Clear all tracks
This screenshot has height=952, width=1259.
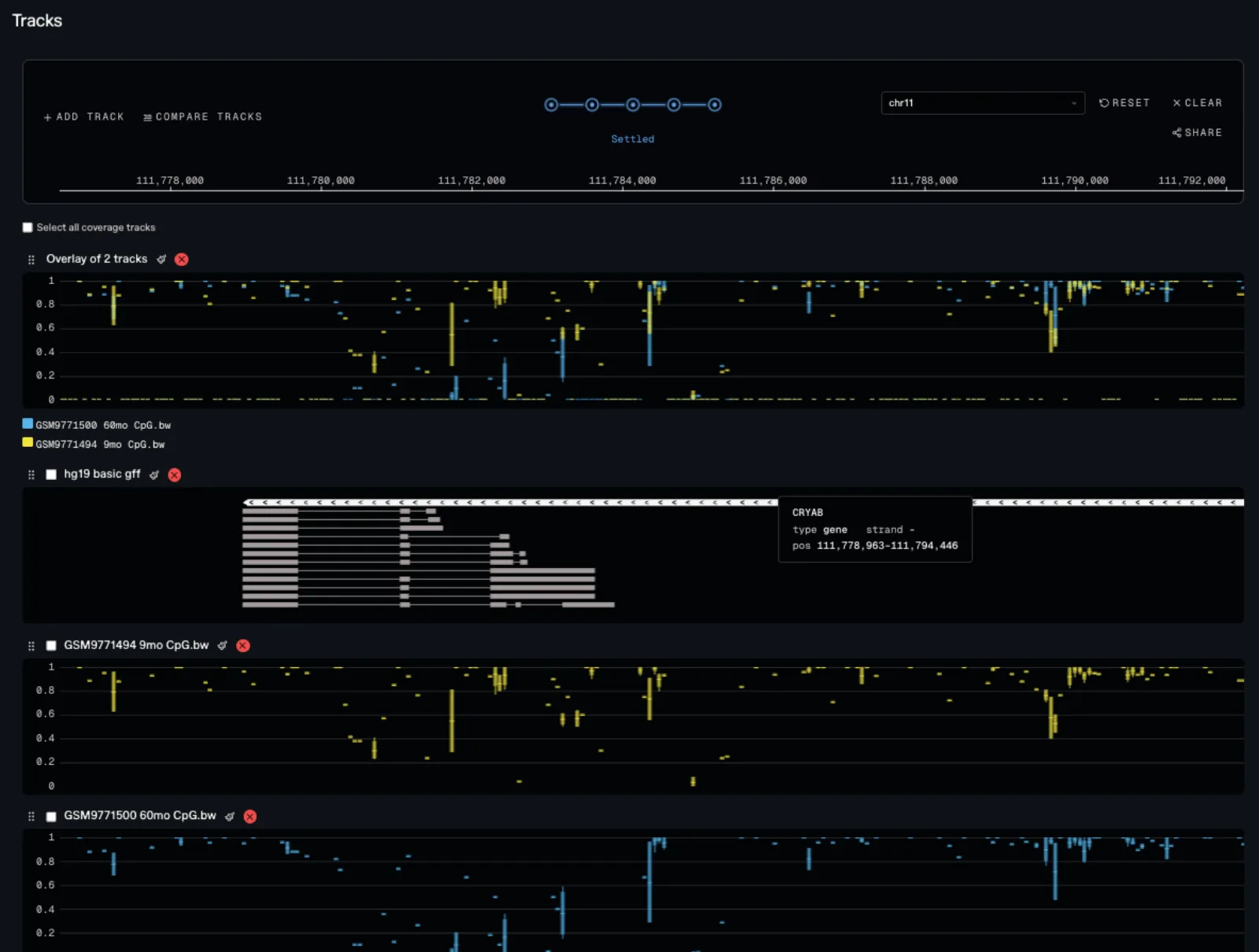tap(1198, 103)
